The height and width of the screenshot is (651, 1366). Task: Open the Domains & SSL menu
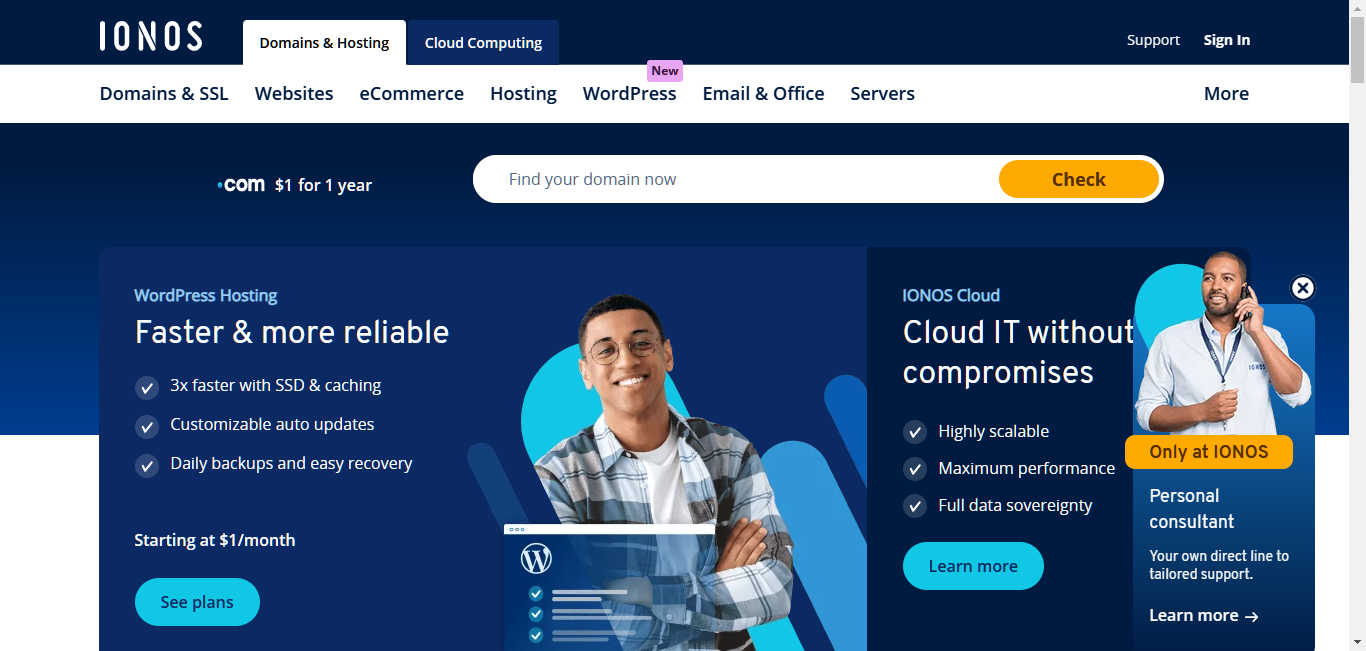(164, 94)
